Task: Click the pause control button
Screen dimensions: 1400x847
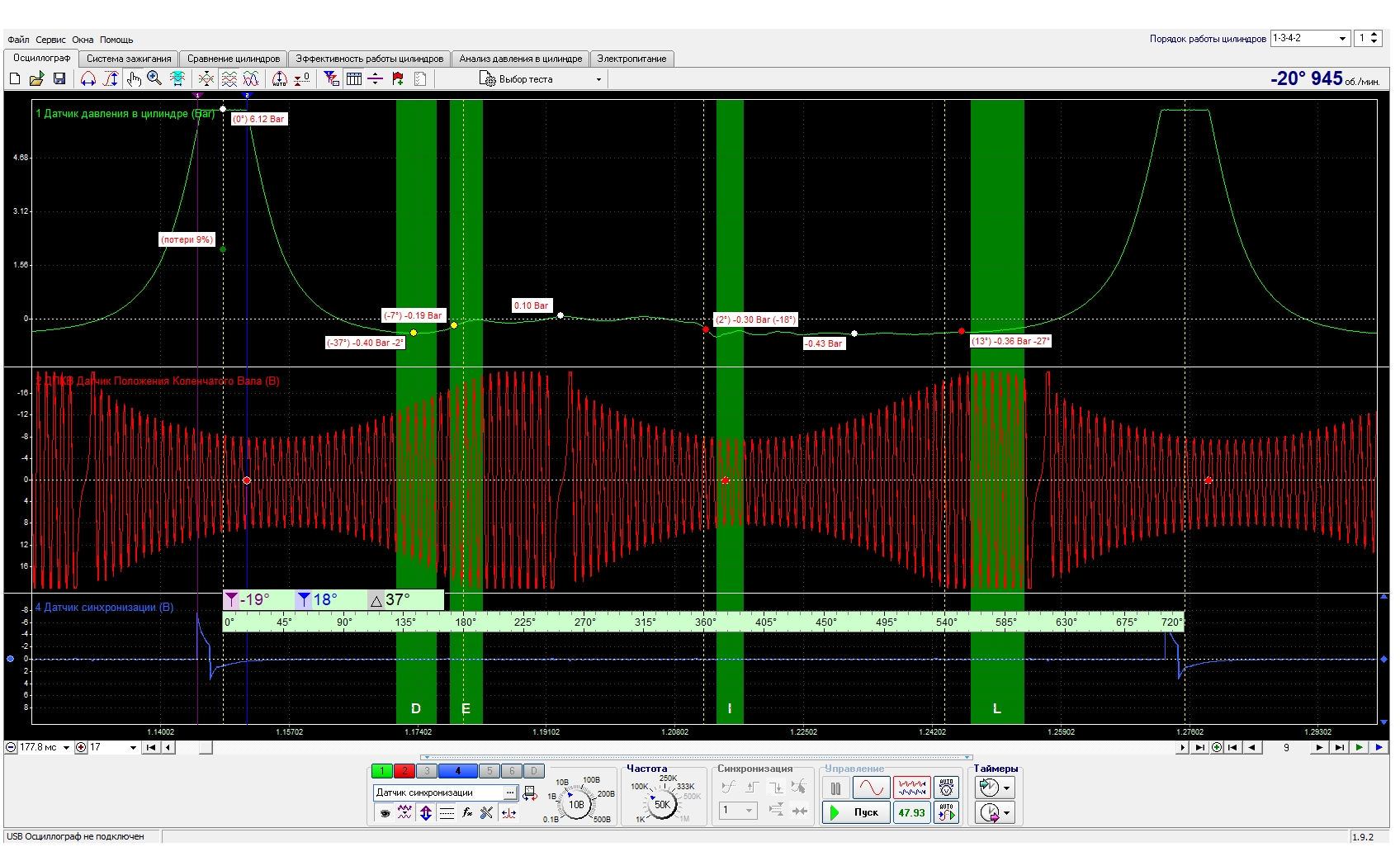Action: 835,788
